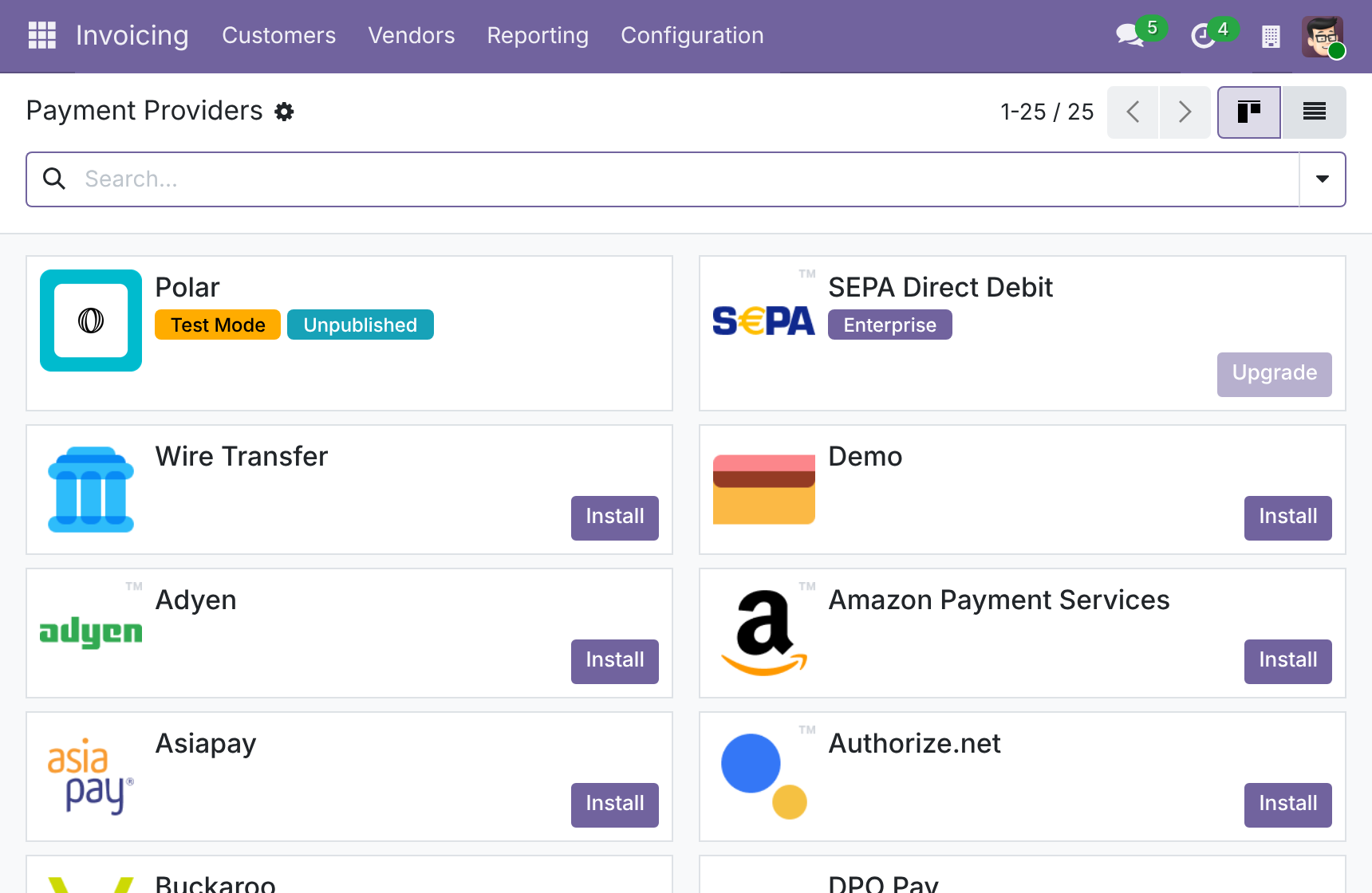This screenshot has height=893, width=1372.
Task: Open the Polar provider logo
Action: [x=91, y=321]
